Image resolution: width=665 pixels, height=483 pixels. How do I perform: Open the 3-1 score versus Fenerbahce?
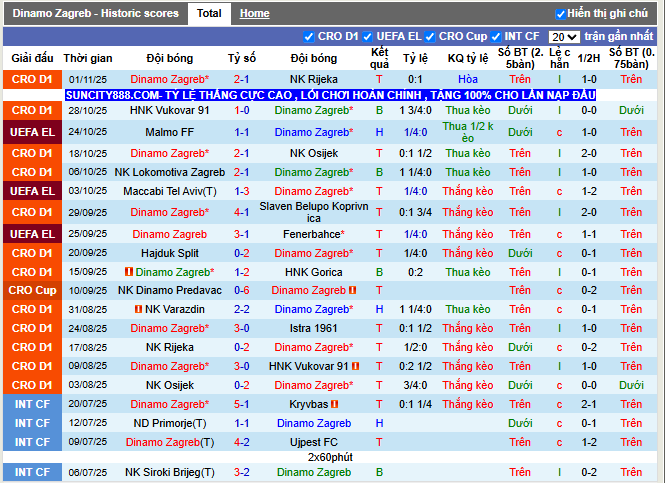(241, 234)
